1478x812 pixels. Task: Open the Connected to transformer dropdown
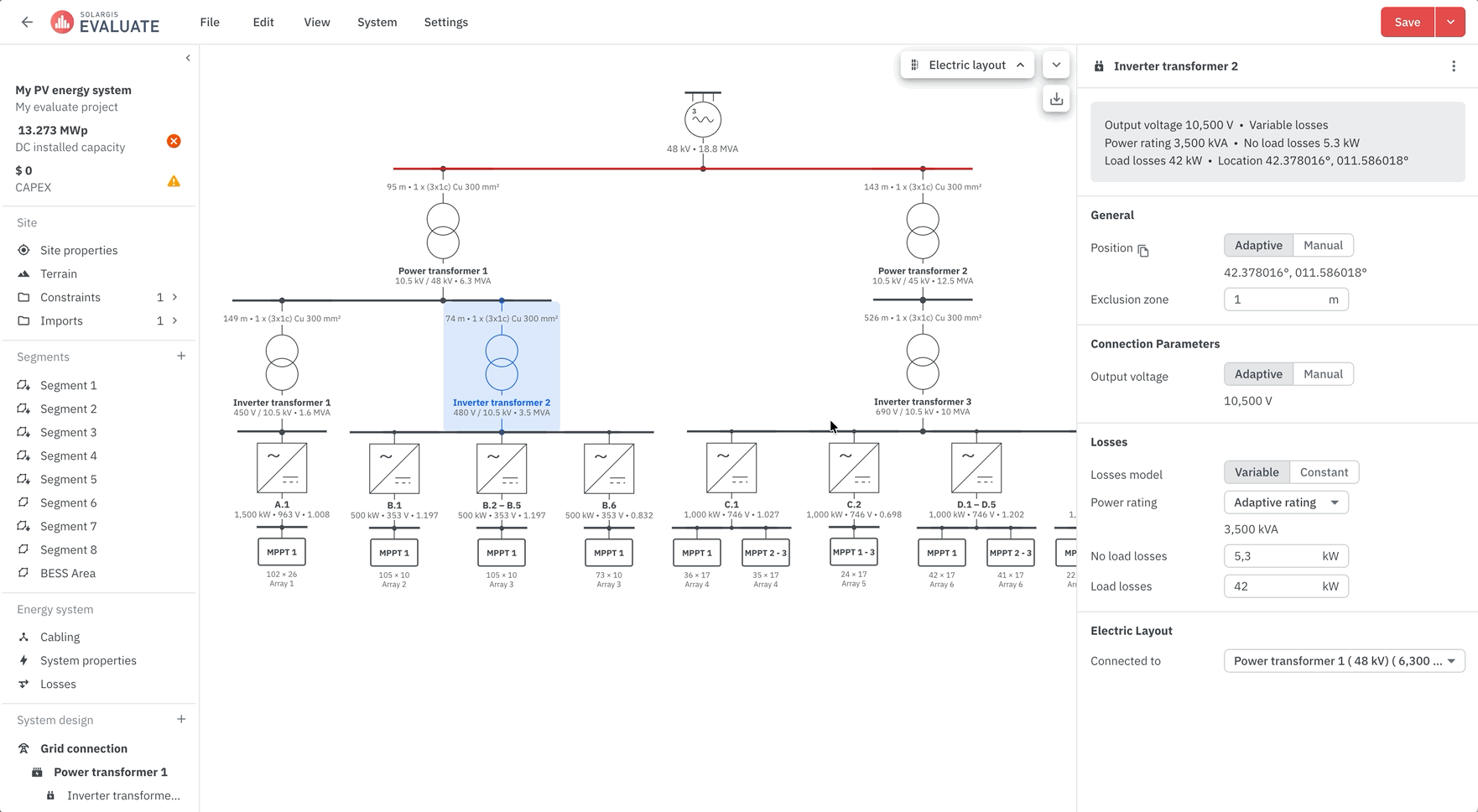1345,661
